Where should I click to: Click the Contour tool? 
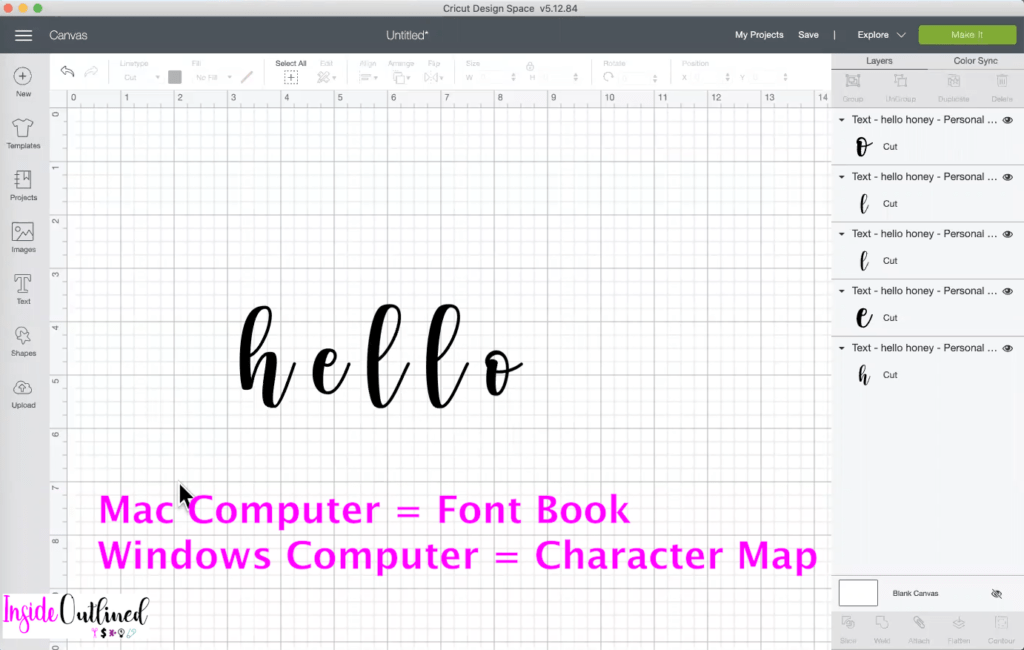point(1001,623)
